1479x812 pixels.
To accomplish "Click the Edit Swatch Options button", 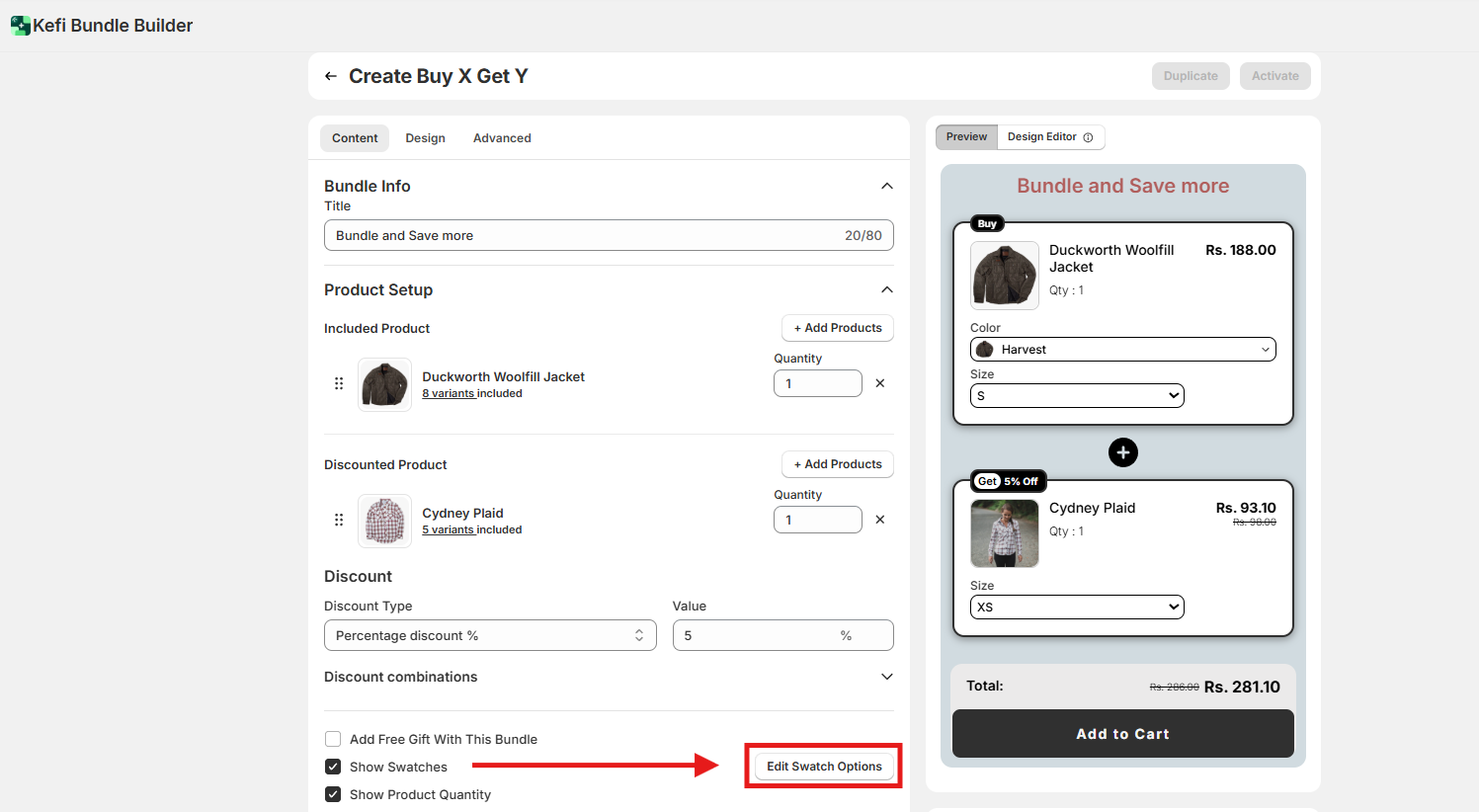I will [824, 767].
